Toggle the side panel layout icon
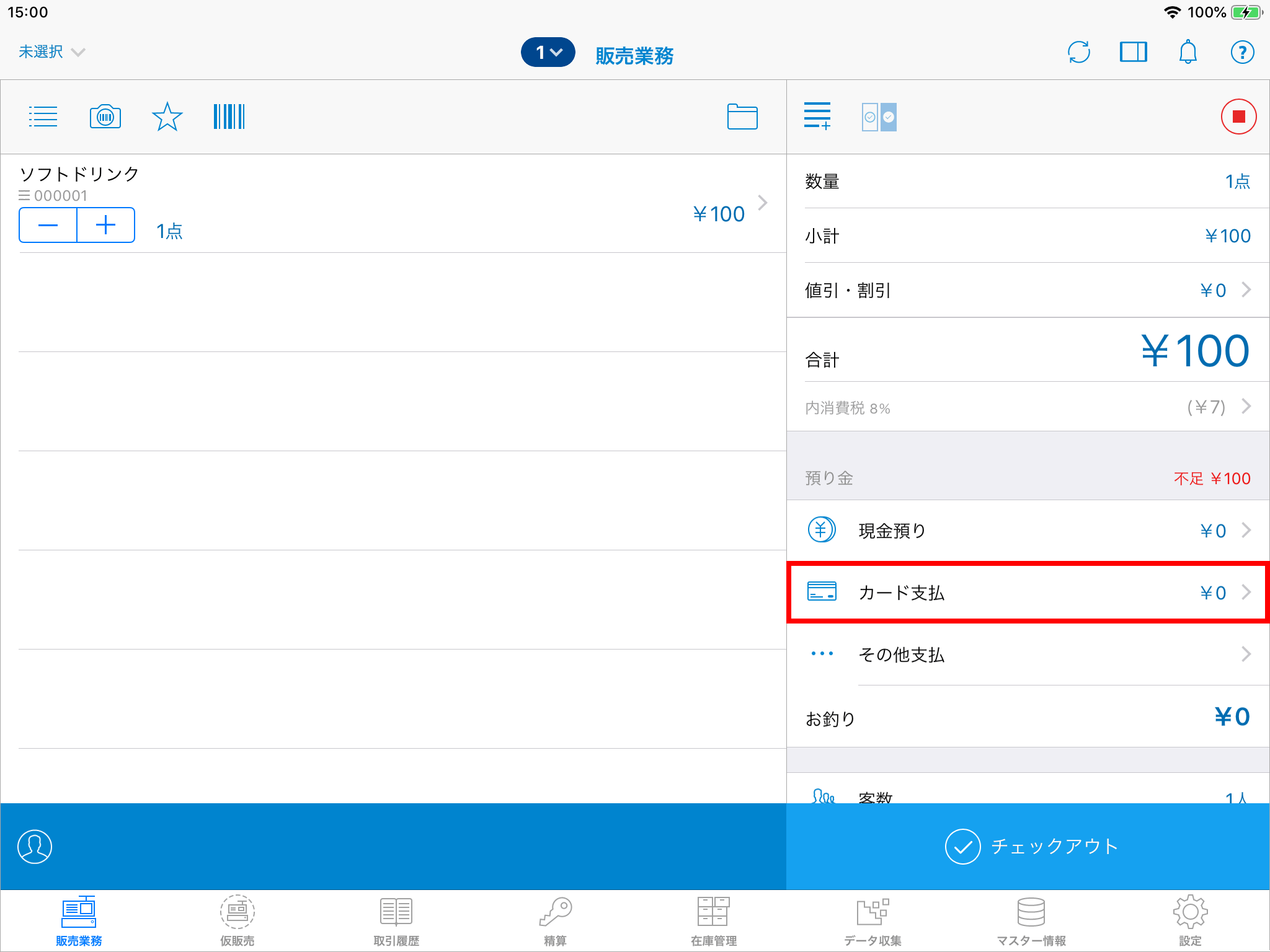Screen dimensions: 1270x952 click(x=1133, y=53)
